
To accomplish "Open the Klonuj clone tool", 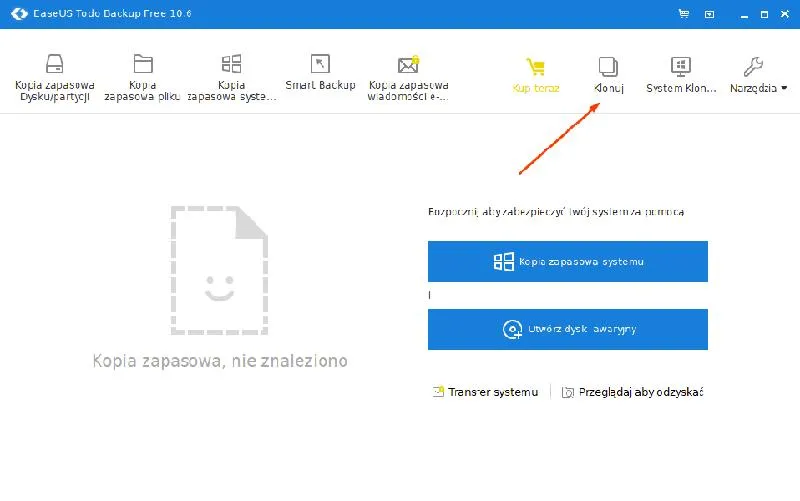I will pyautogui.click(x=609, y=75).
